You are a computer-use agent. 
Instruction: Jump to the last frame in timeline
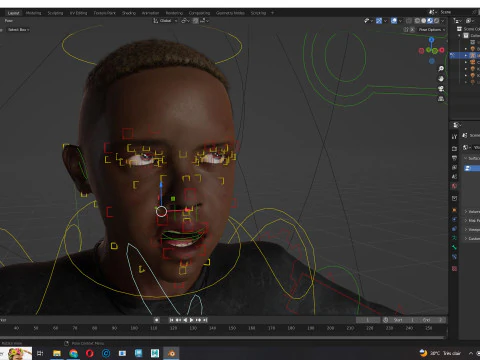(205, 320)
